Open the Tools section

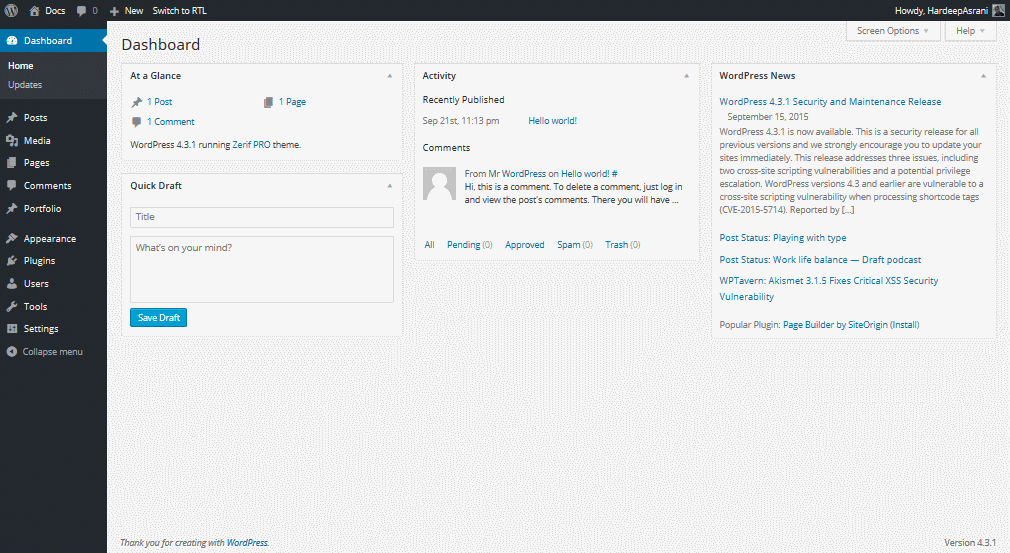(x=35, y=307)
